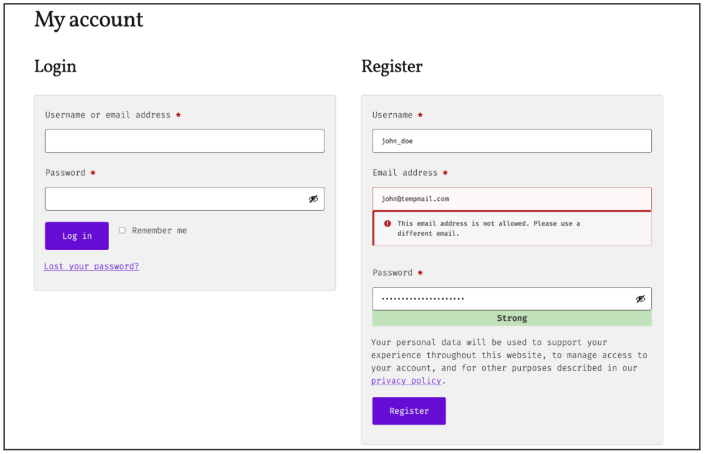The height and width of the screenshot is (454, 704).
Task: Open the Lost your password link
Action: (x=91, y=266)
